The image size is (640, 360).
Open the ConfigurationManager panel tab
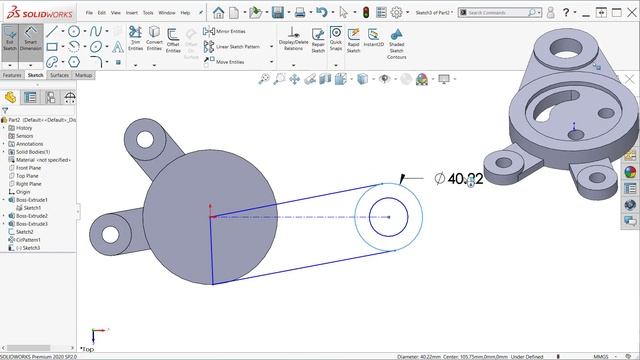click(x=50, y=97)
